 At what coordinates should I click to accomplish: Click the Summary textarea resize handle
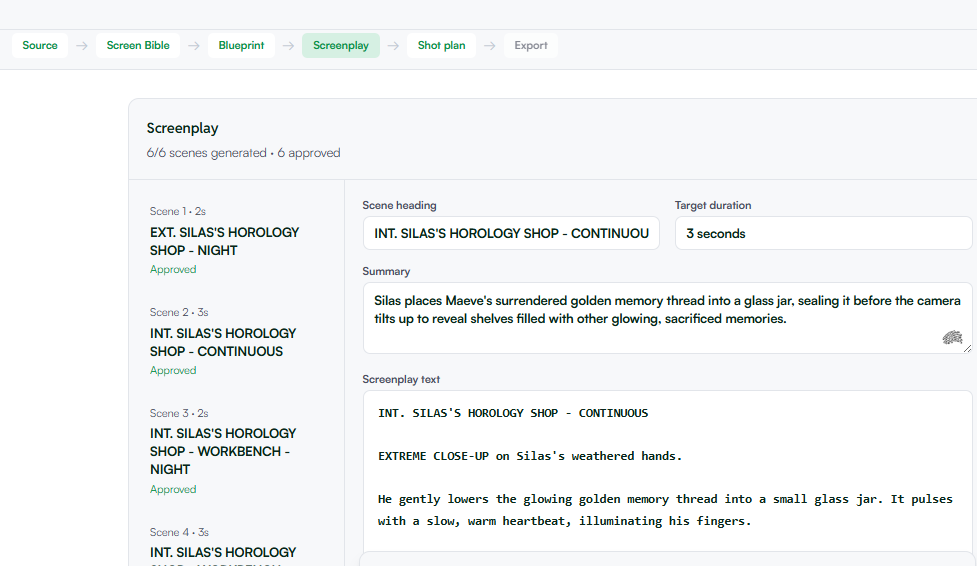click(968, 349)
